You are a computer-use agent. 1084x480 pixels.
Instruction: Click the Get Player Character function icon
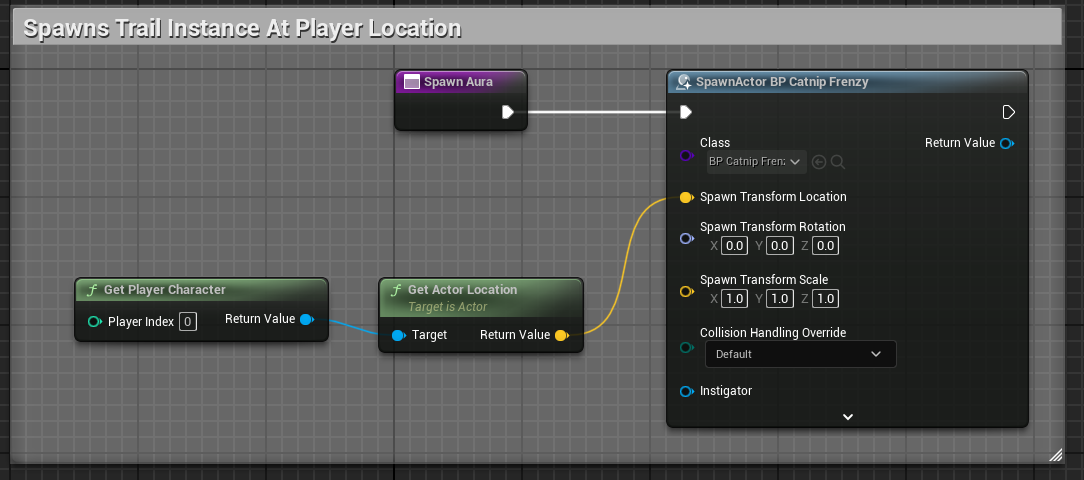[x=92, y=290]
